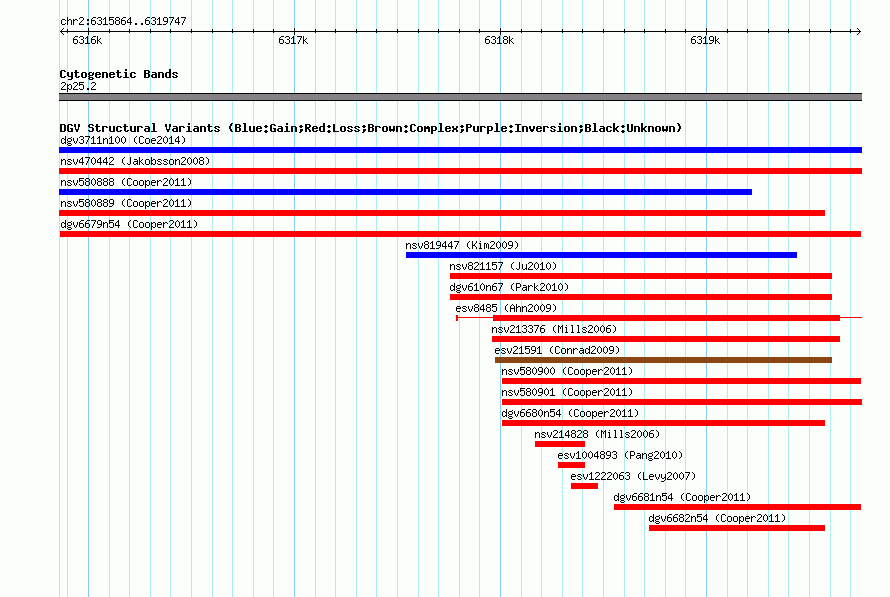Click the dgv6682n54 (Cooper2011) text label
The height and width of the screenshot is (597, 890).
[x=717, y=518]
